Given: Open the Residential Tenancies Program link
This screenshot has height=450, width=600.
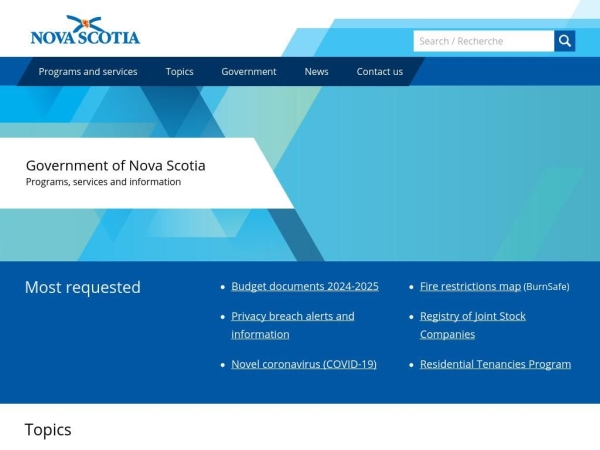Looking at the screenshot, I should tap(495, 364).
